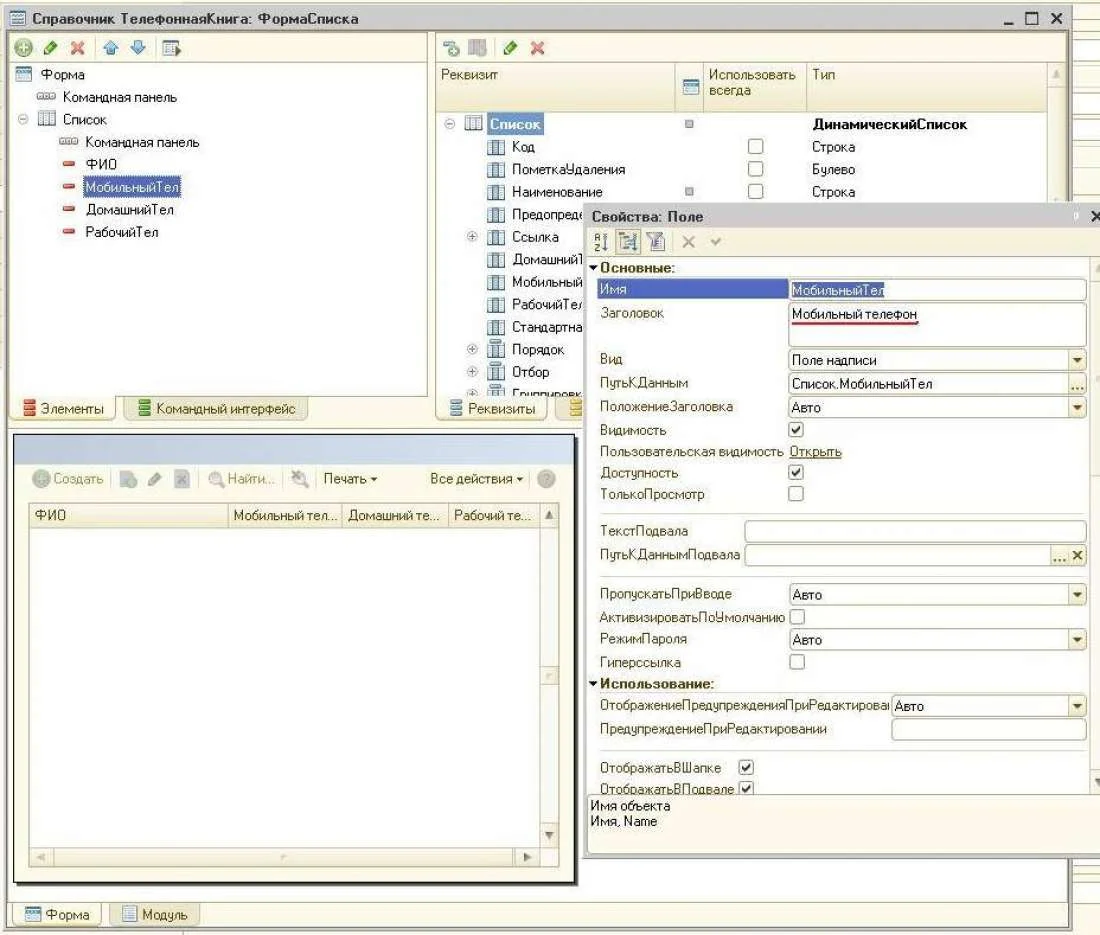Click the pencil edit icon in elements toolbar
Image resolution: width=1100 pixels, height=935 pixels.
point(50,48)
